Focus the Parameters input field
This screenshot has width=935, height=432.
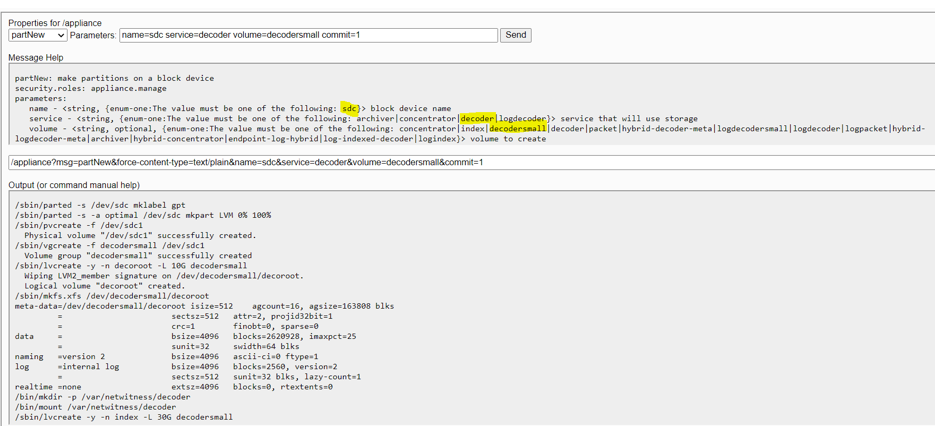pyautogui.click(x=308, y=35)
